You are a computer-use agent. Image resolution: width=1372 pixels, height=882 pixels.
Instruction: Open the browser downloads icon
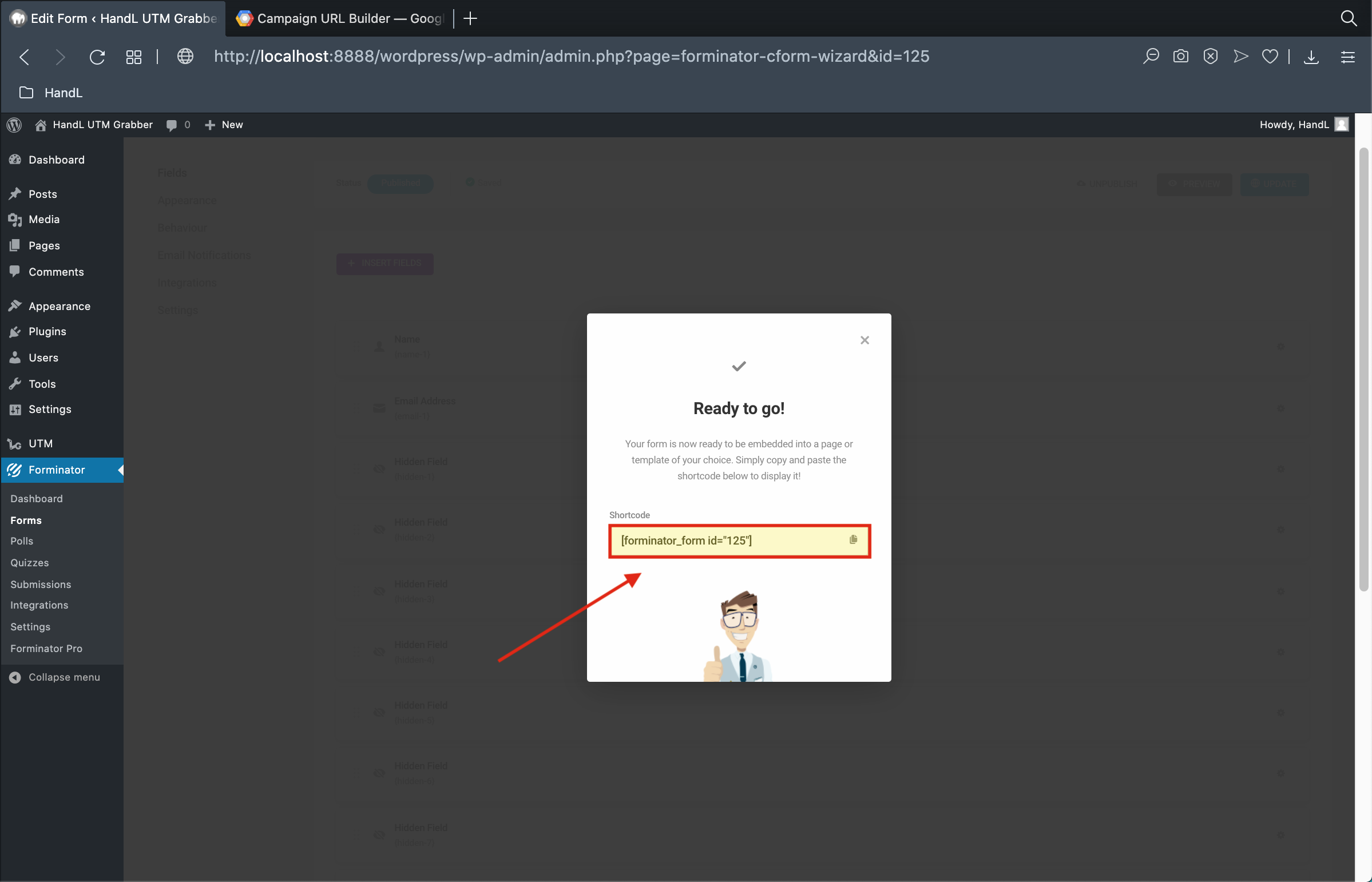pos(1311,56)
